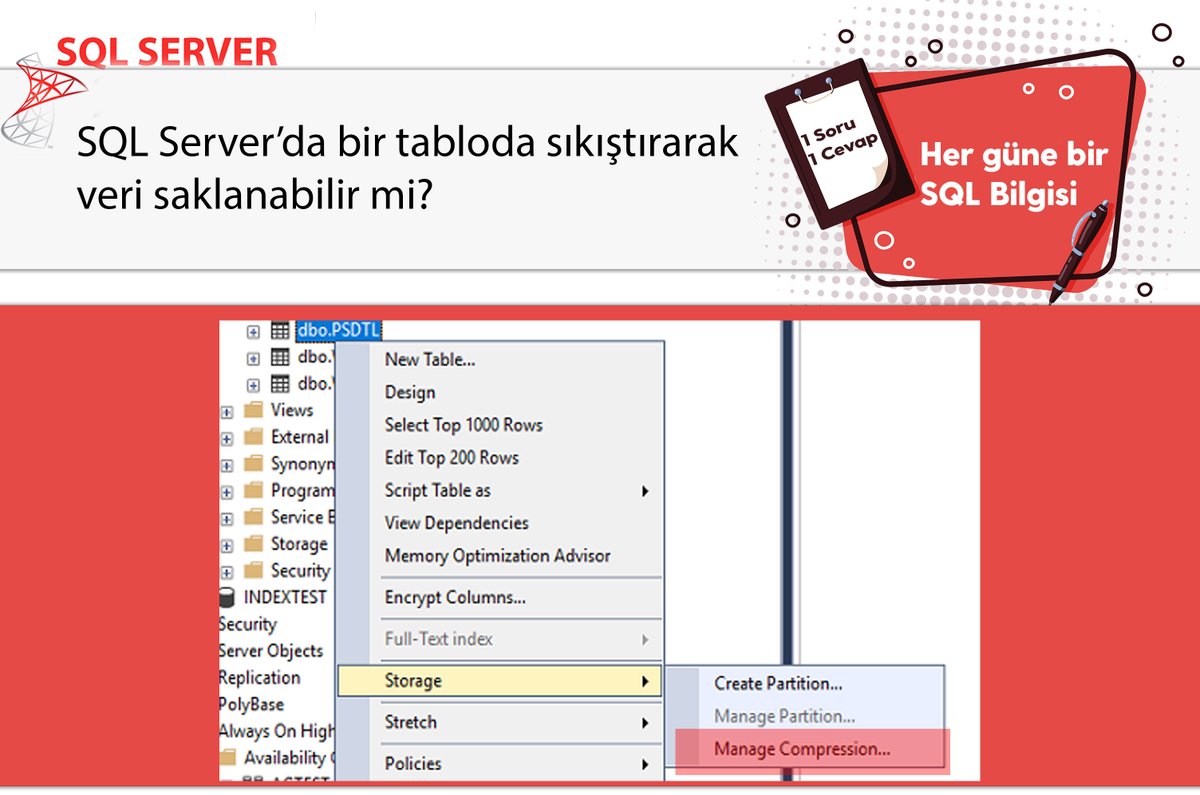1200x795 pixels.
Task: Click the External folder icon in tree
Action: [x=253, y=437]
